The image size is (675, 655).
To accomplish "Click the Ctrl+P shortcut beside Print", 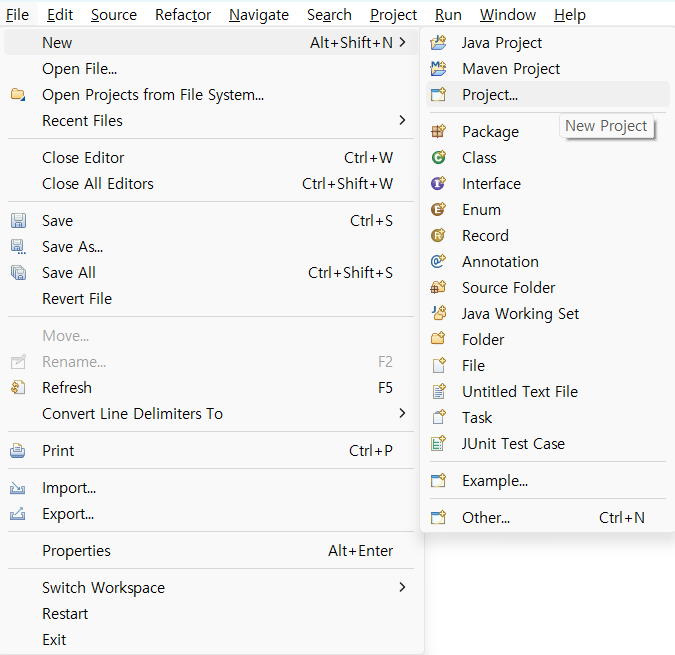I will (371, 451).
